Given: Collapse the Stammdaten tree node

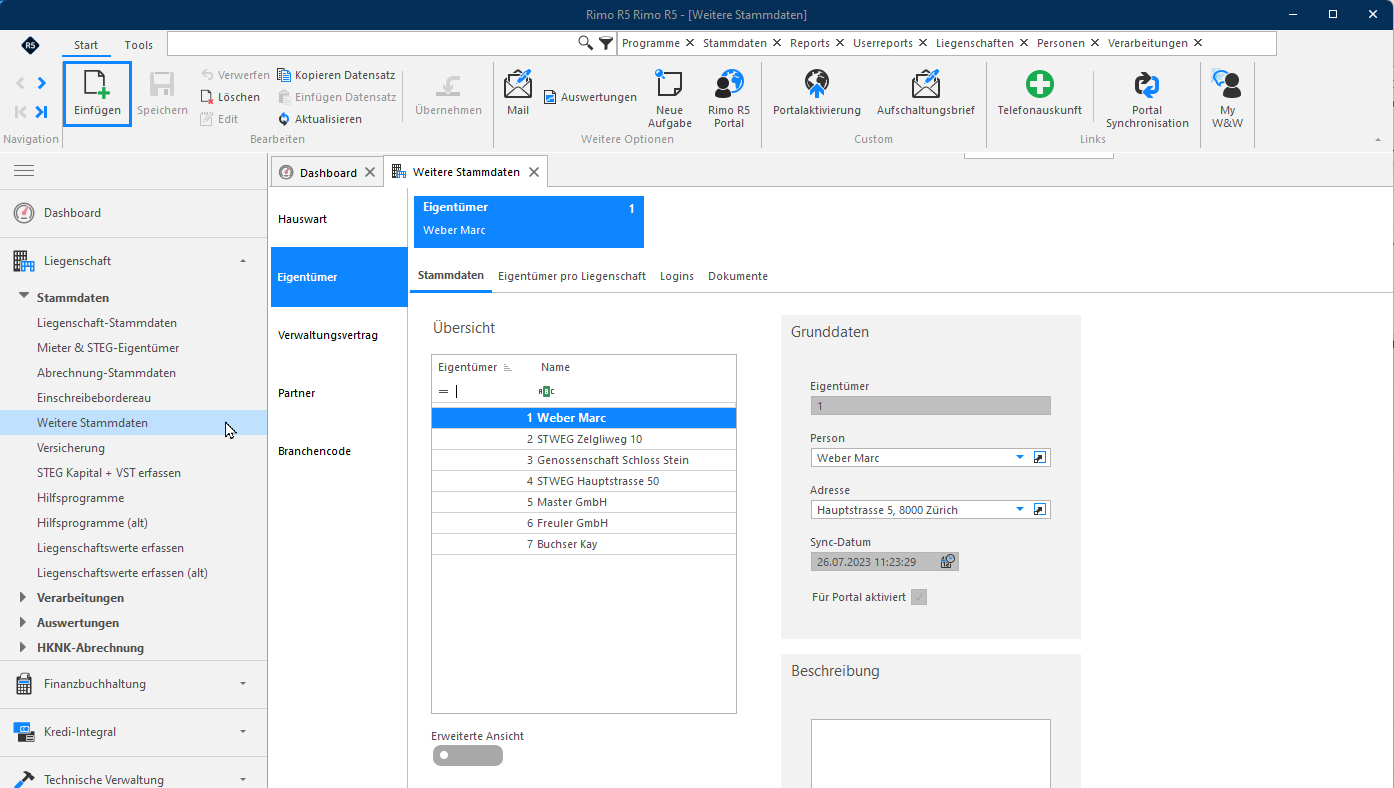Looking at the screenshot, I should (24, 297).
